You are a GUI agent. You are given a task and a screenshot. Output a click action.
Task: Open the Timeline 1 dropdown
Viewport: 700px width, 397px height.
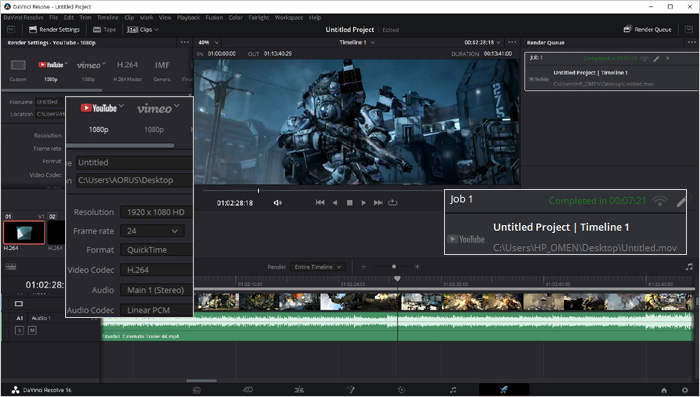click(x=357, y=42)
